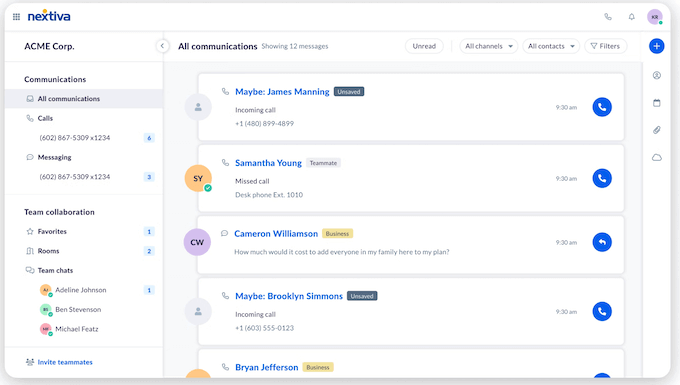
Task: Click the Unsaved tag on James Manning
Action: point(349,92)
